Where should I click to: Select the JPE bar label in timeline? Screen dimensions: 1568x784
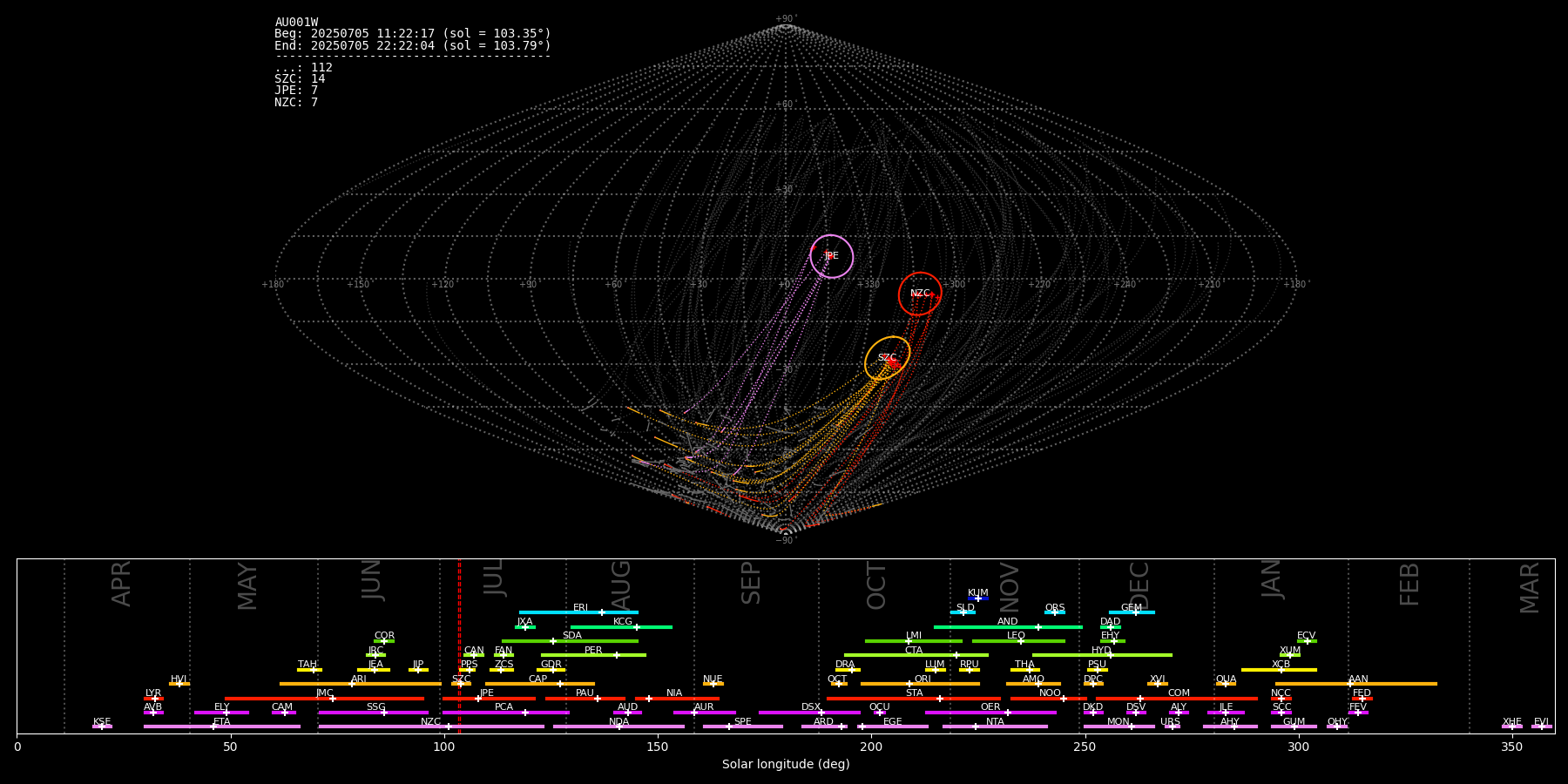tap(487, 693)
